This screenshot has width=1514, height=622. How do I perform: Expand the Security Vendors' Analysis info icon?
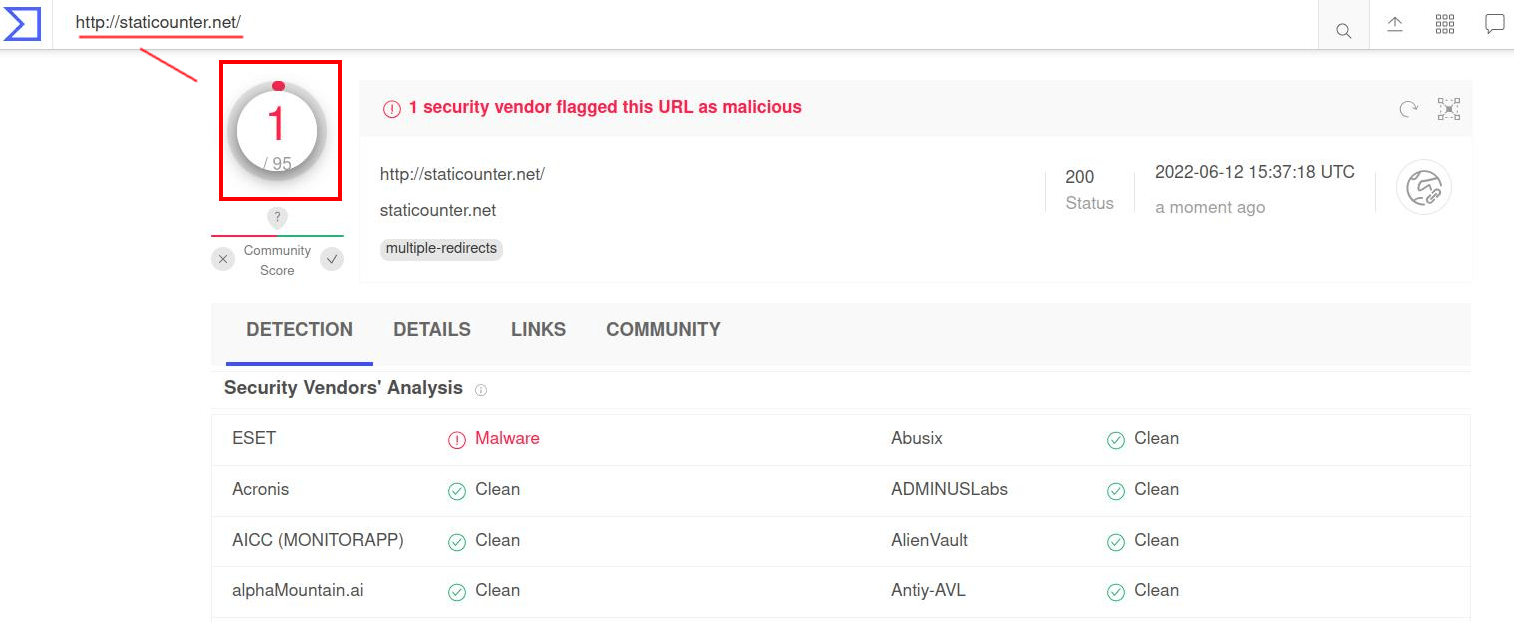click(x=481, y=390)
